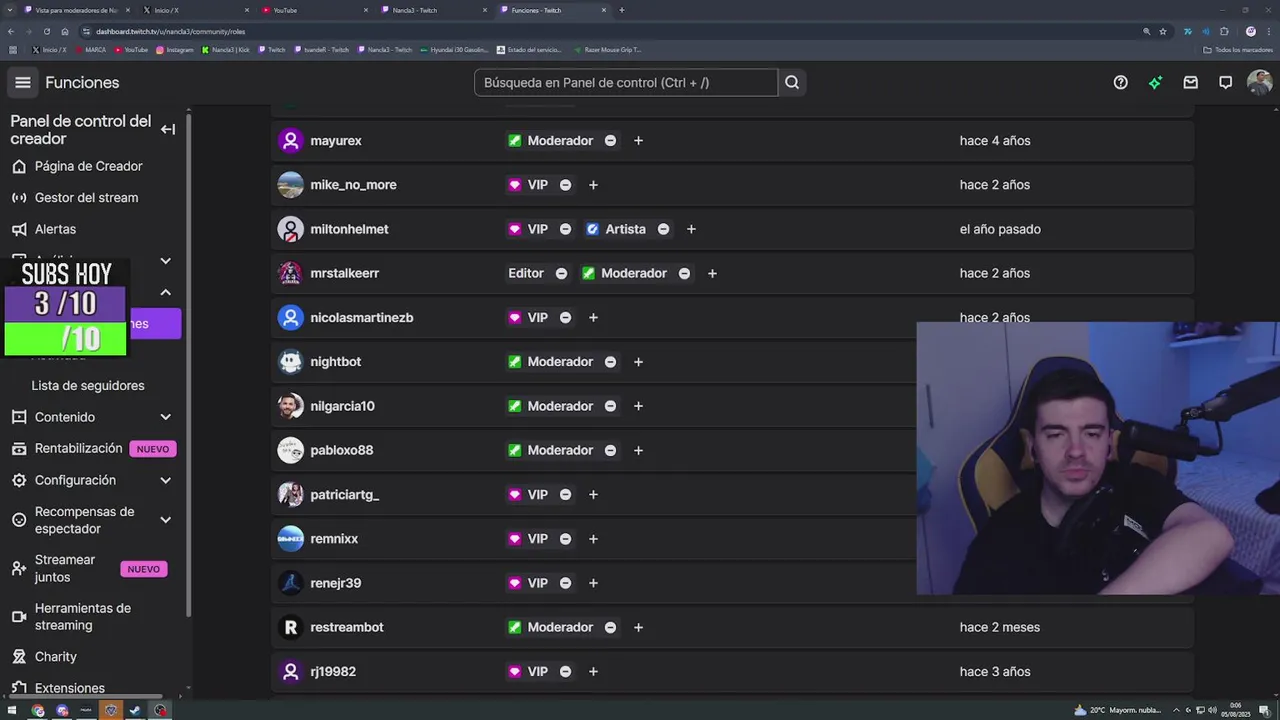This screenshot has height=720, width=1280.
Task: Open the whispers chat bubble icon
Action: (x=1225, y=82)
